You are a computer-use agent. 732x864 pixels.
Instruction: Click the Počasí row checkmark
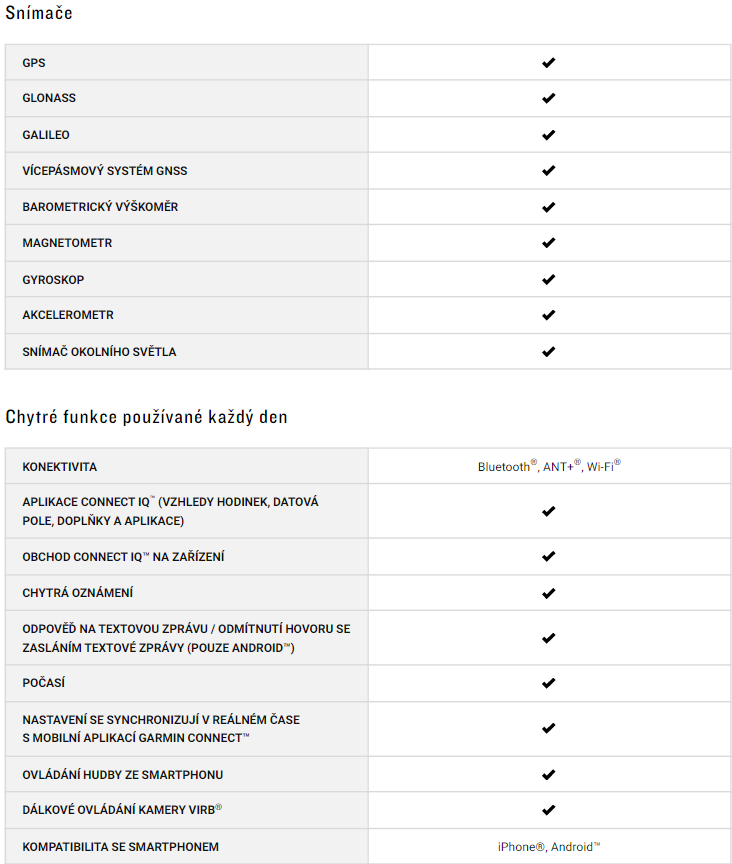548,683
